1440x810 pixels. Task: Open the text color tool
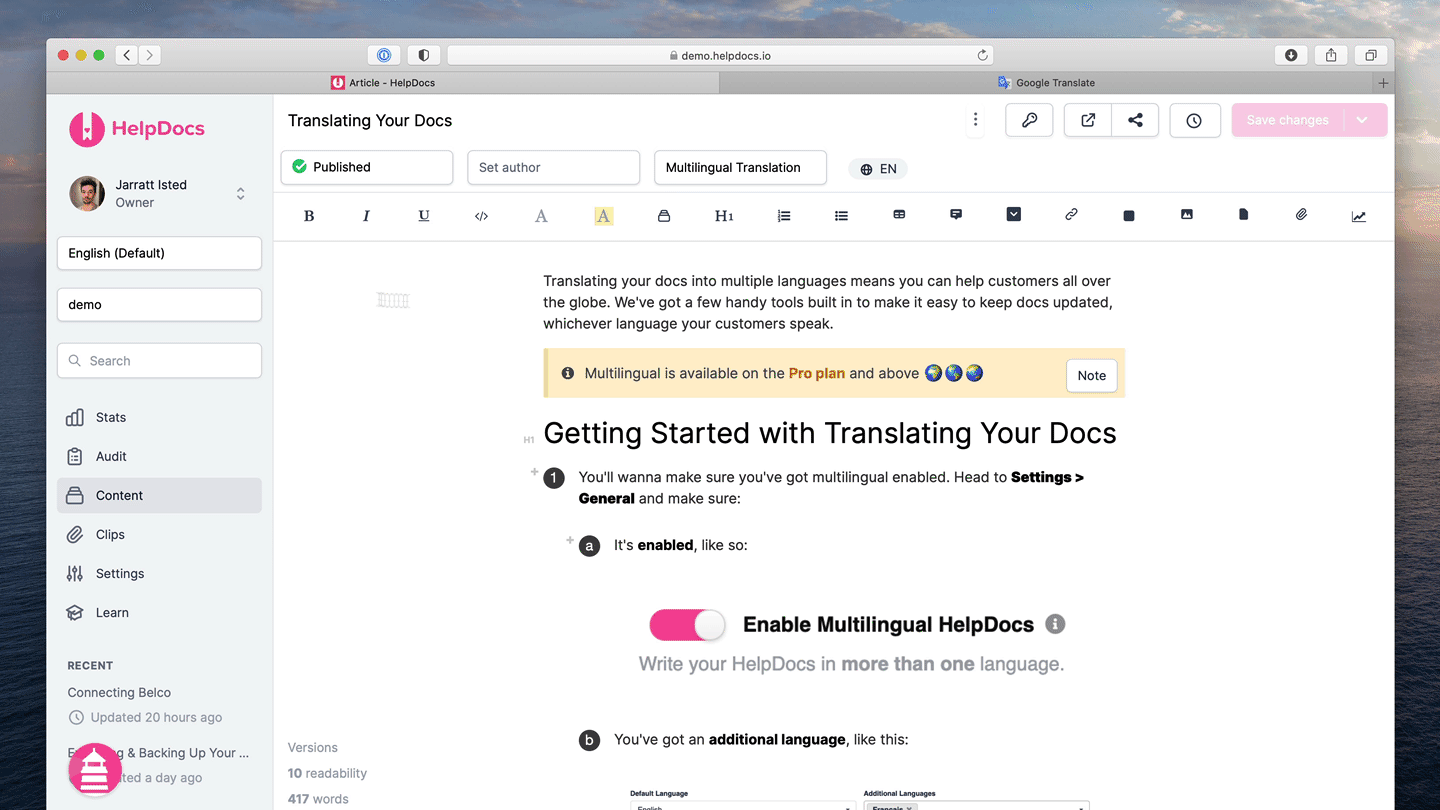[x=541, y=216]
